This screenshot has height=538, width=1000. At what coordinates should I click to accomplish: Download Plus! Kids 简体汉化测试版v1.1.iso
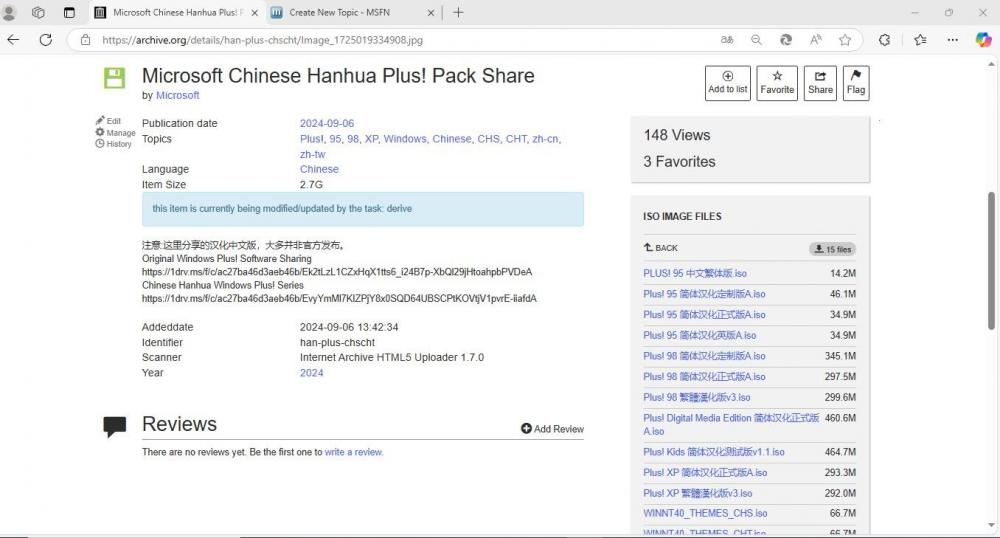713,452
